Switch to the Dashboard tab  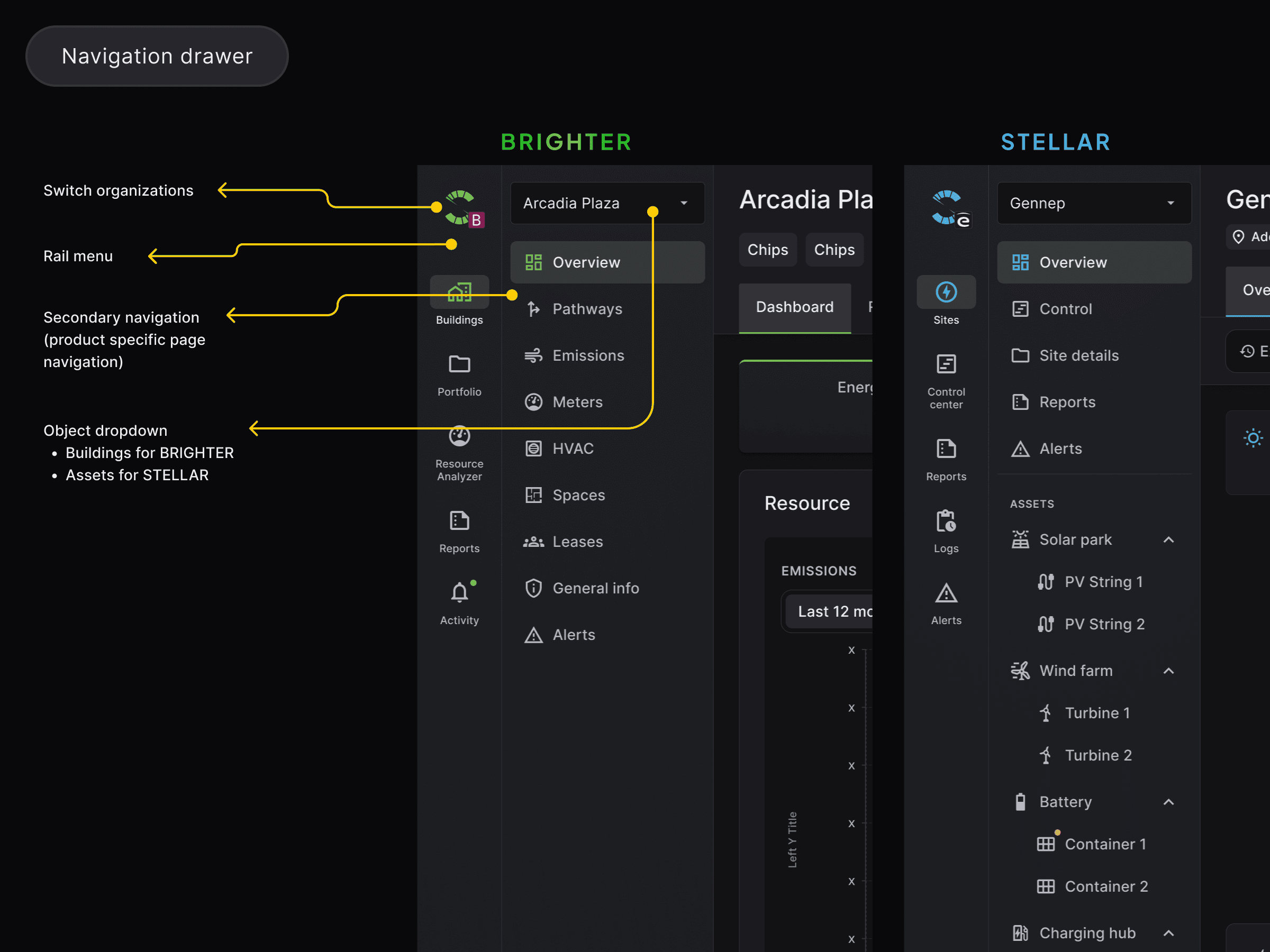pyautogui.click(x=794, y=307)
